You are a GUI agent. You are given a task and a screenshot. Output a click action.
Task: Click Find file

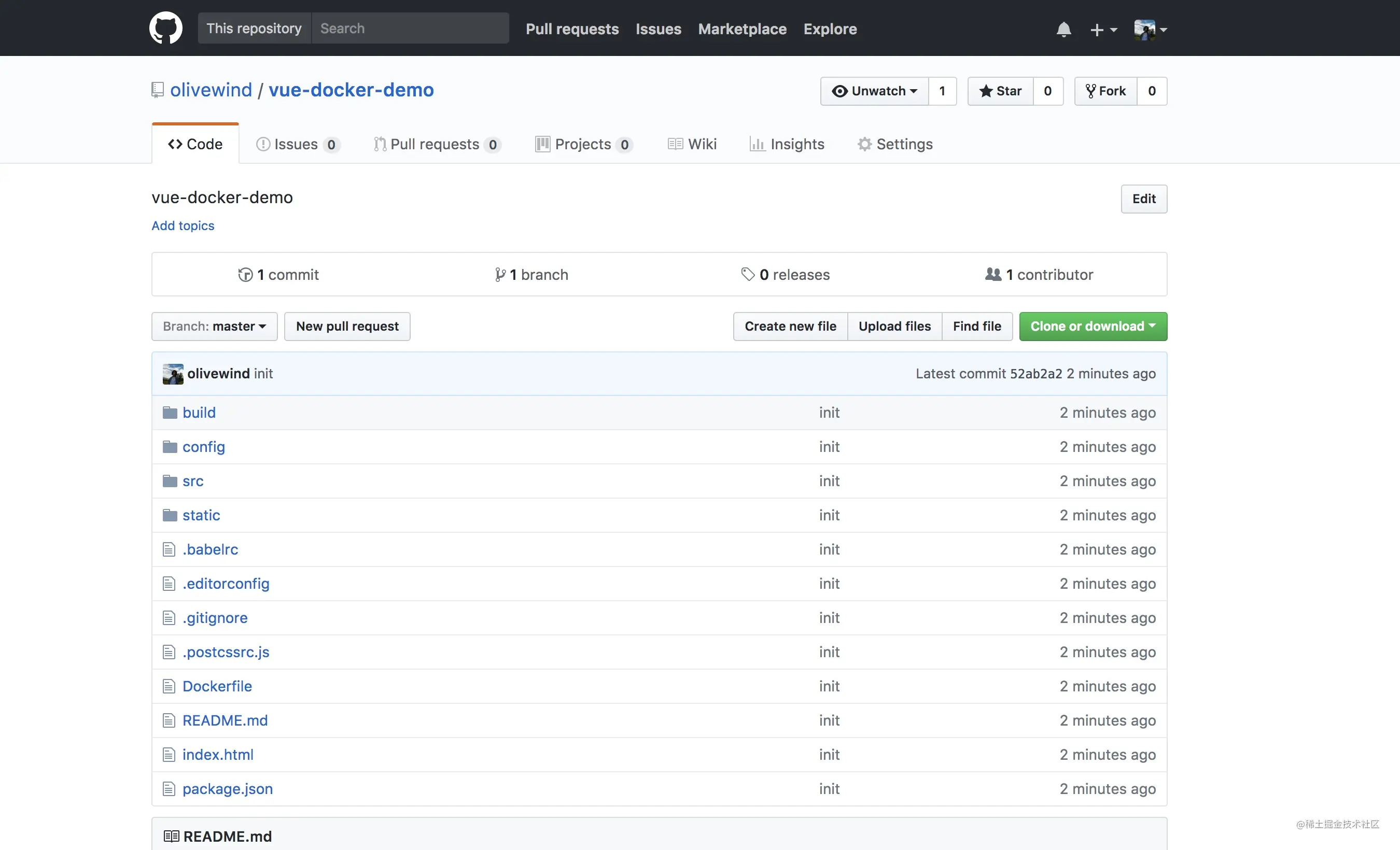tap(977, 327)
